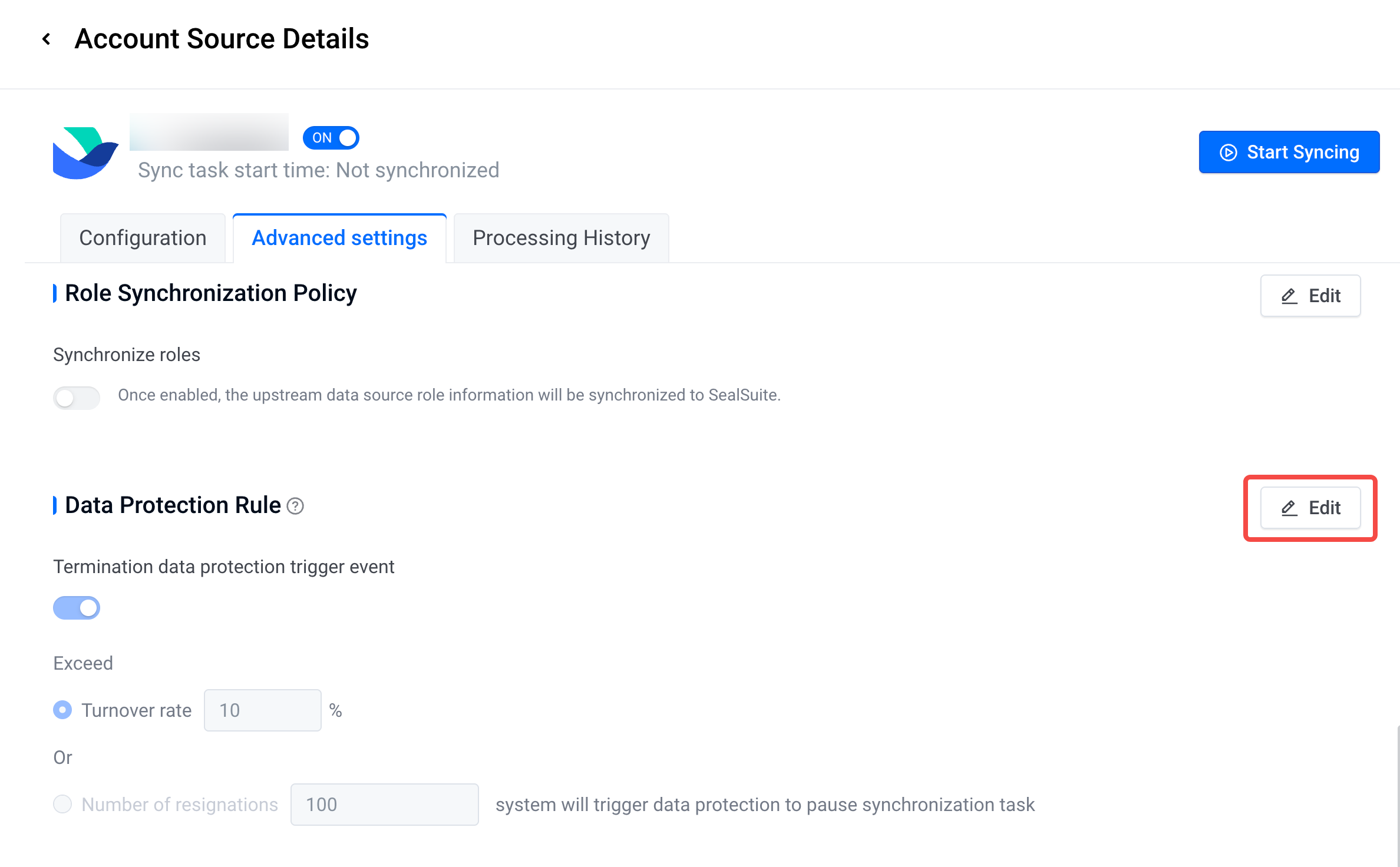Click the Turnover rate percentage field
This screenshot has width=1400, height=867.
point(262,710)
